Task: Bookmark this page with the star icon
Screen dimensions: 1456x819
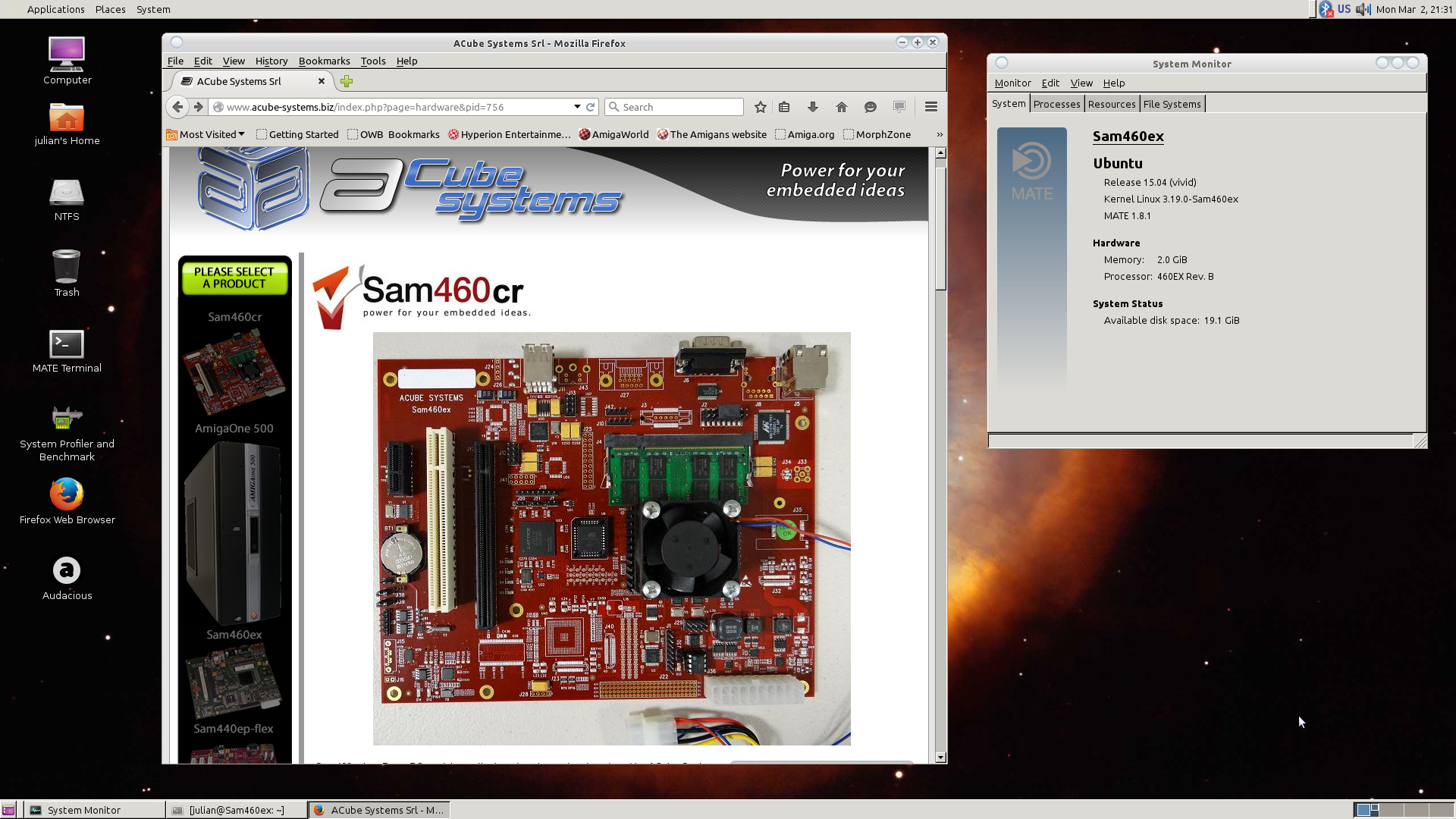Action: point(760,107)
